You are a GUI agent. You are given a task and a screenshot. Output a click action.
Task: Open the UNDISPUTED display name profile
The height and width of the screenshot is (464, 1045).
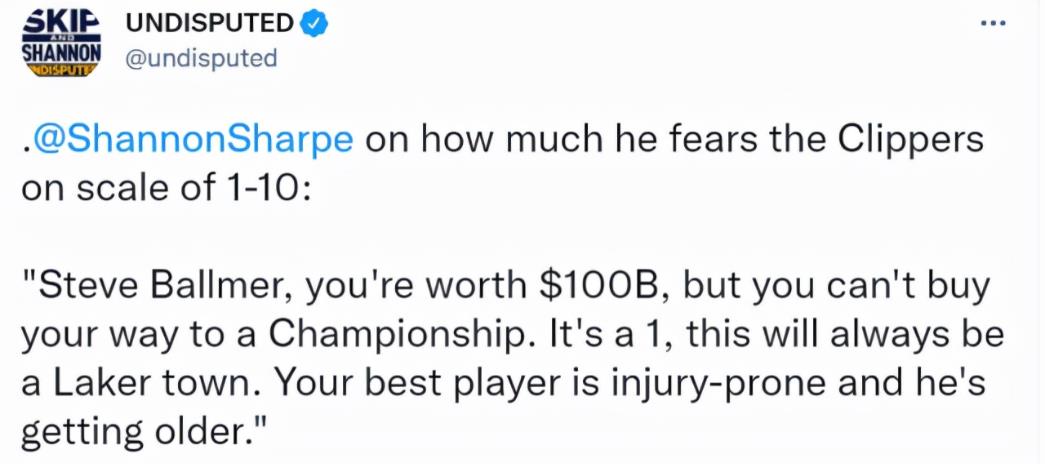[209, 25]
